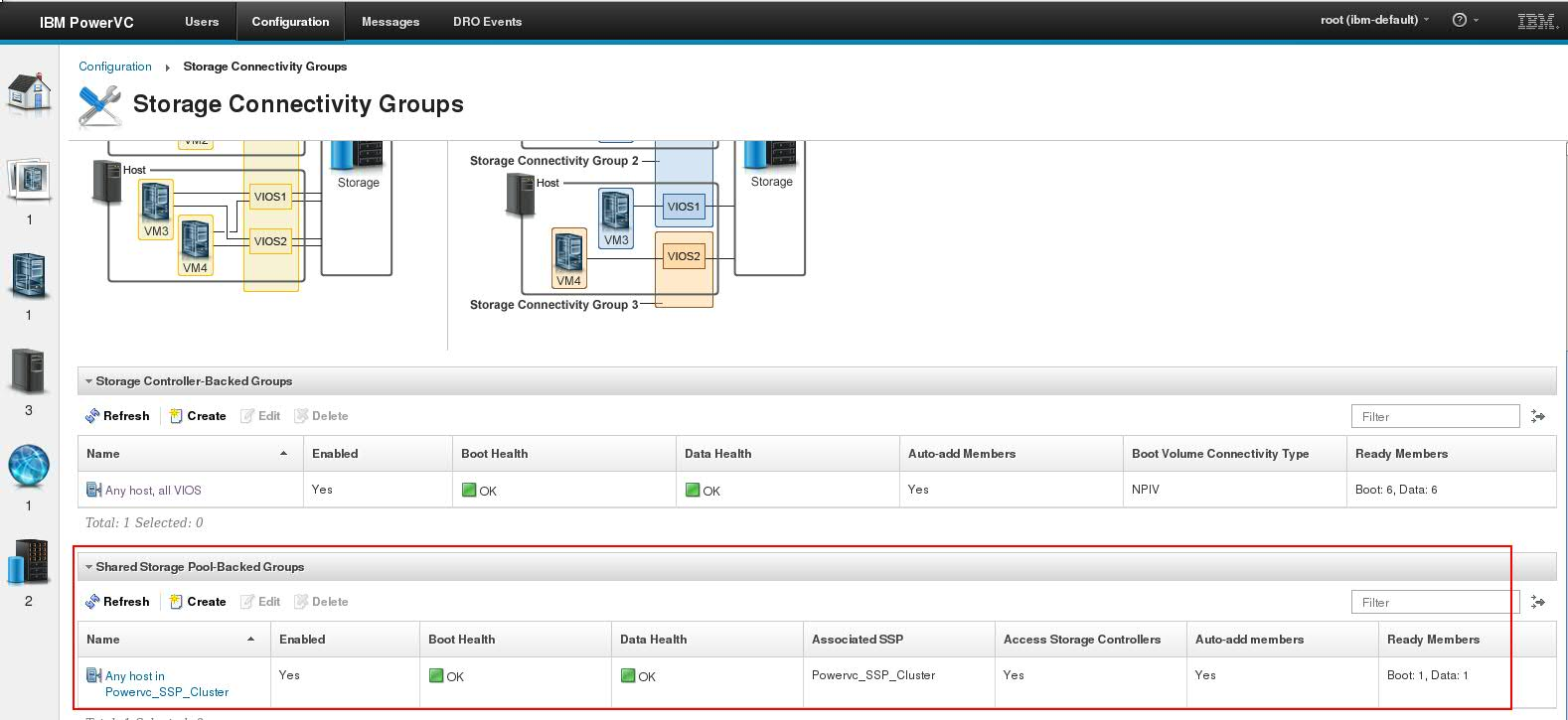Image resolution: width=1568 pixels, height=720 pixels.
Task: Refresh the Storage Controller-Backed Groups table
Action: pyautogui.click(x=117, y=416)
